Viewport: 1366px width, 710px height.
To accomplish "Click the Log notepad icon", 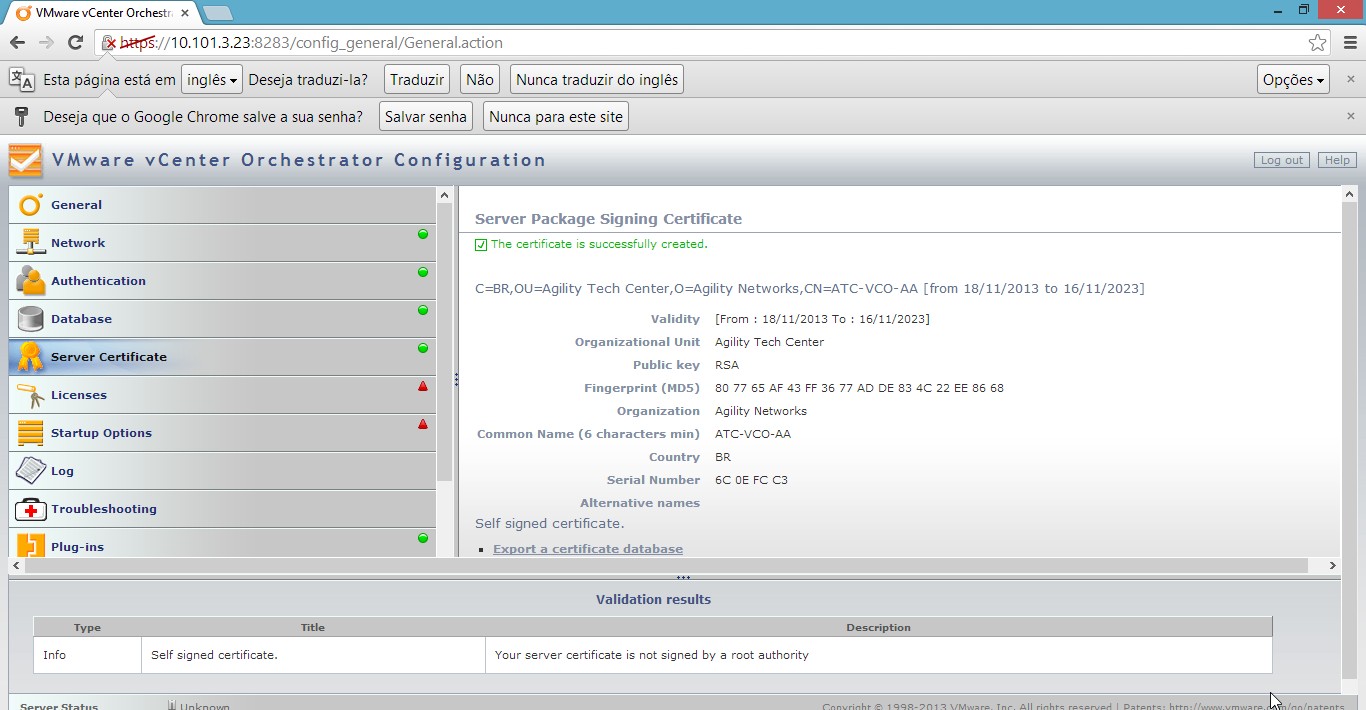I will [30, 471].
